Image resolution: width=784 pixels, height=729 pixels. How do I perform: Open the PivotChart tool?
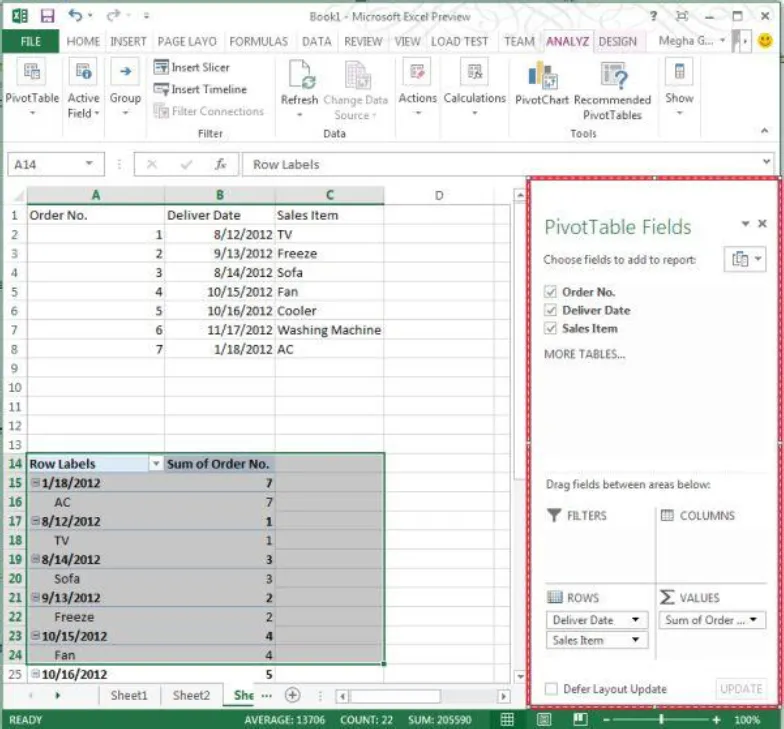point(542,75)
